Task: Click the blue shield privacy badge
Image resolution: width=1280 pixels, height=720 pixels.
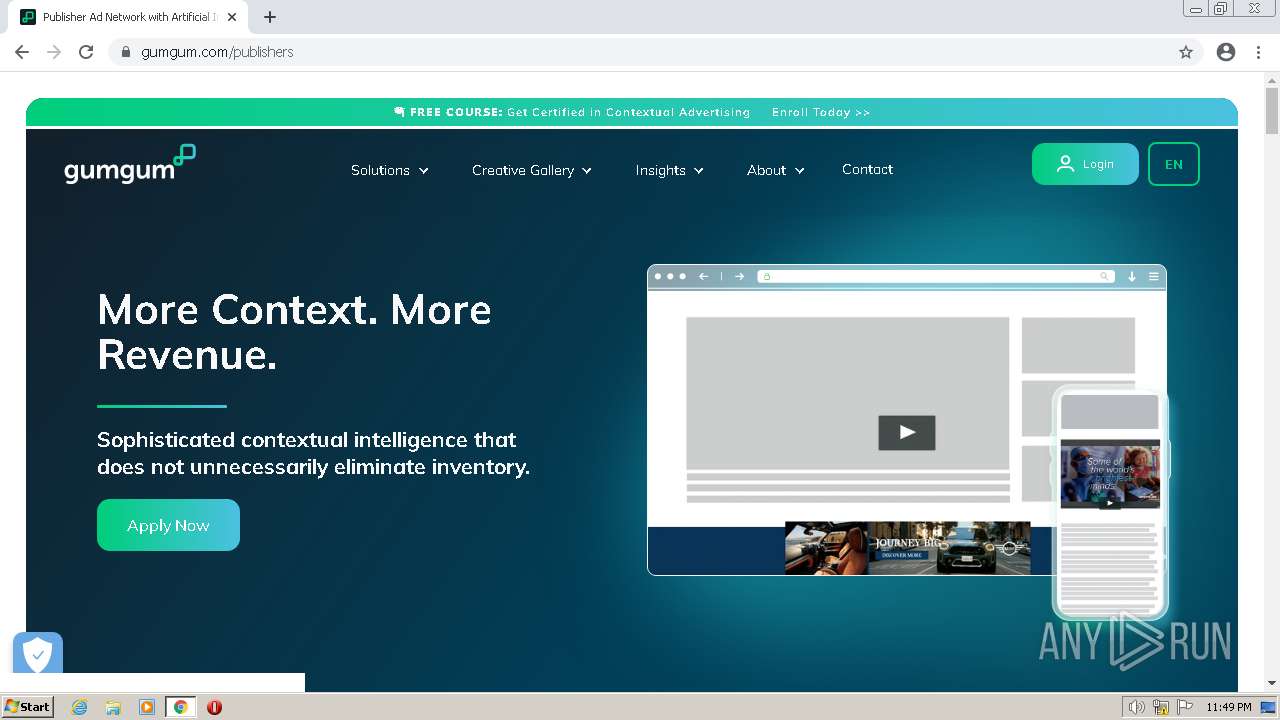Action: tap(38, 654)
